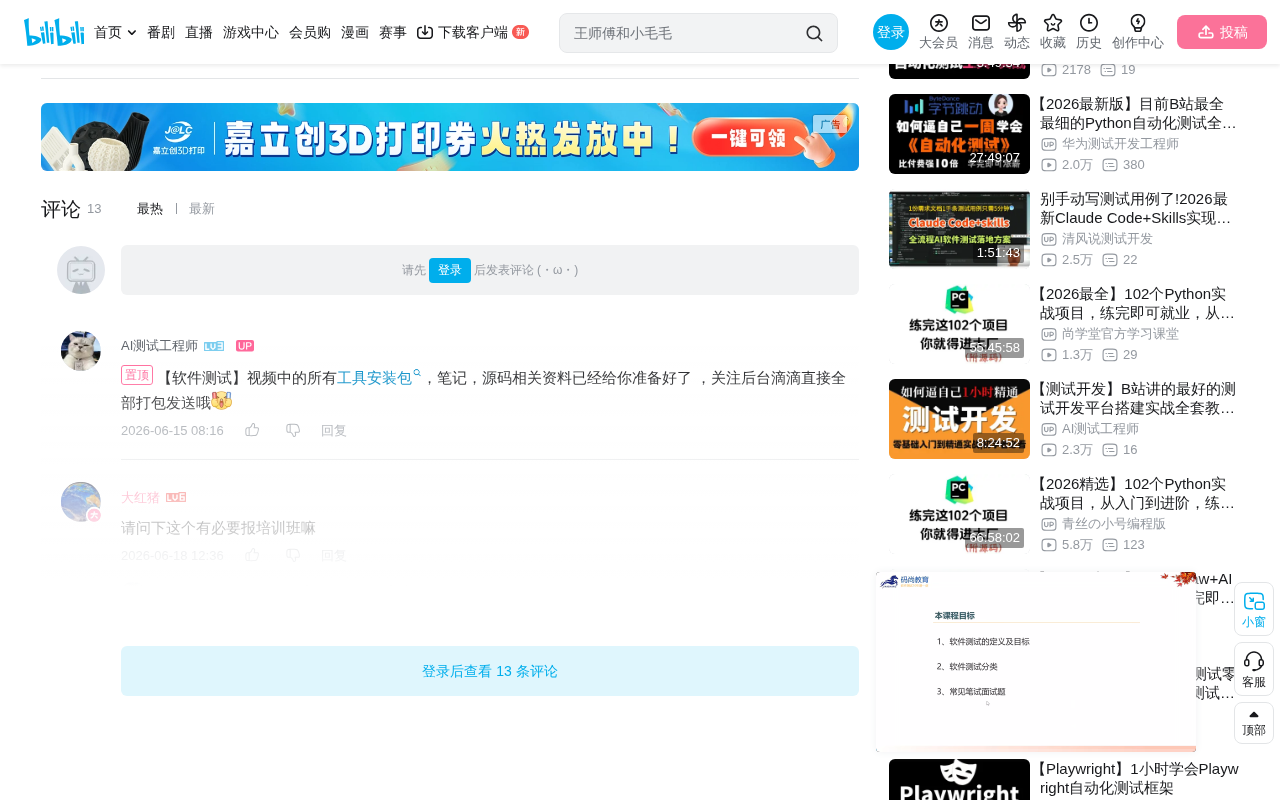Screen dimensions: 1280x800
Task: Open the 收藏 favorites star icon
Action: 1053,23
